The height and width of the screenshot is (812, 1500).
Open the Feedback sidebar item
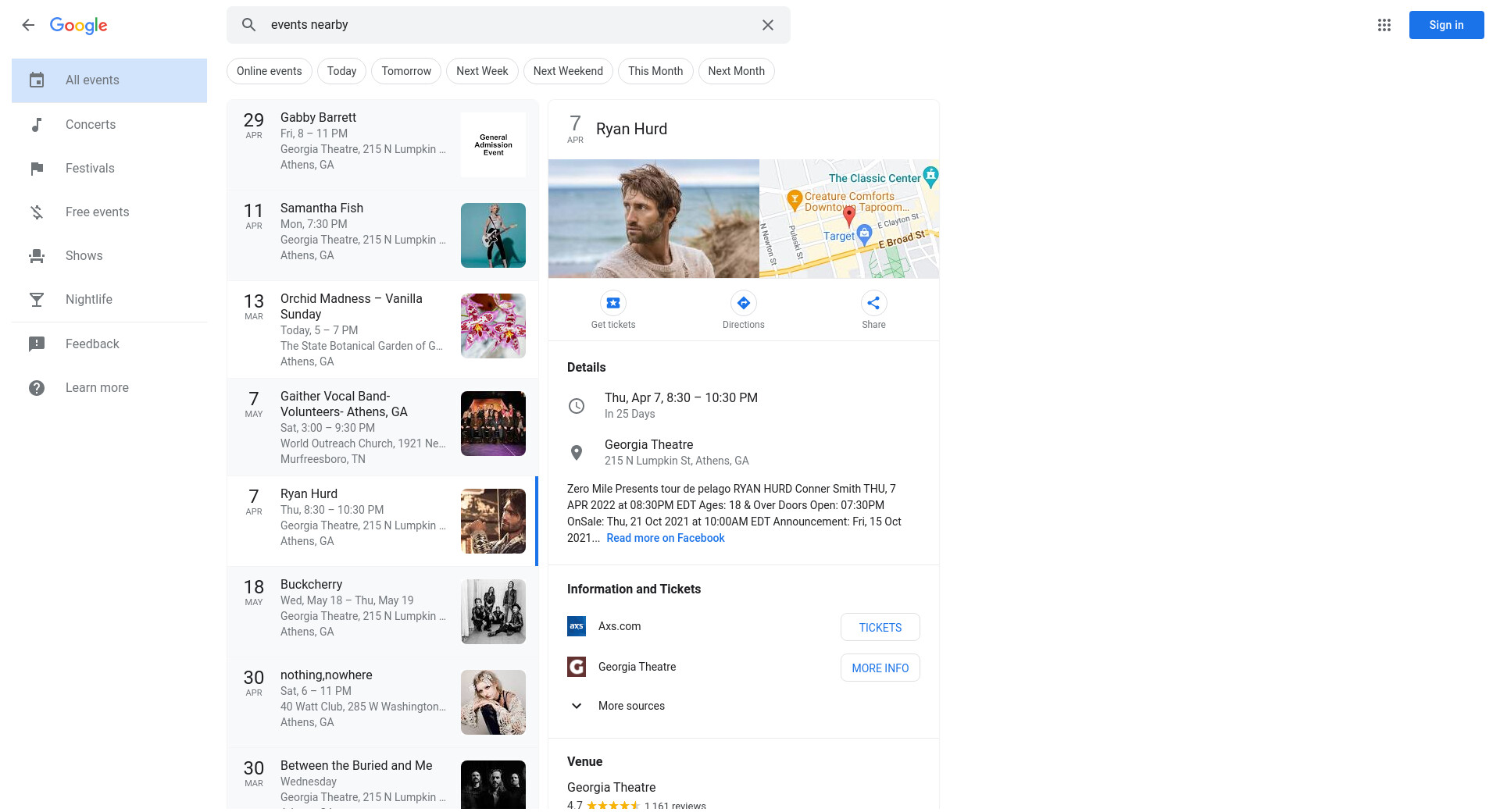point(92,344)
